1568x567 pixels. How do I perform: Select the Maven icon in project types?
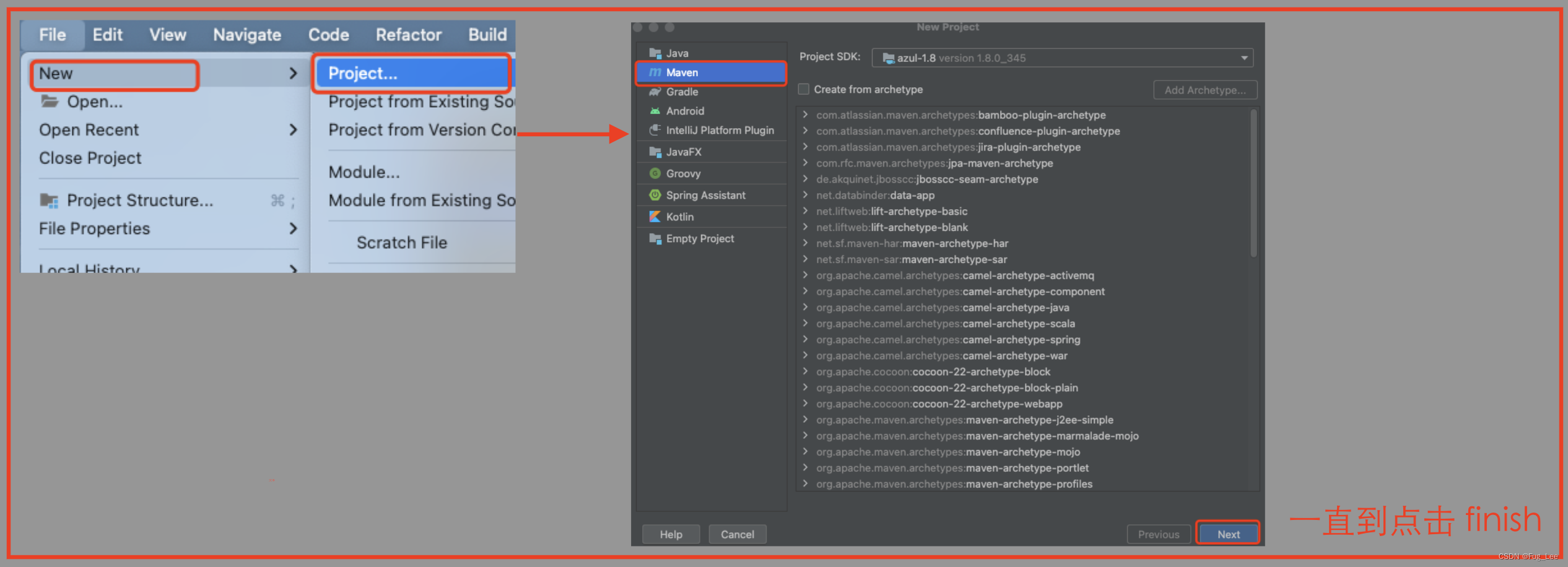click(655, 72)
